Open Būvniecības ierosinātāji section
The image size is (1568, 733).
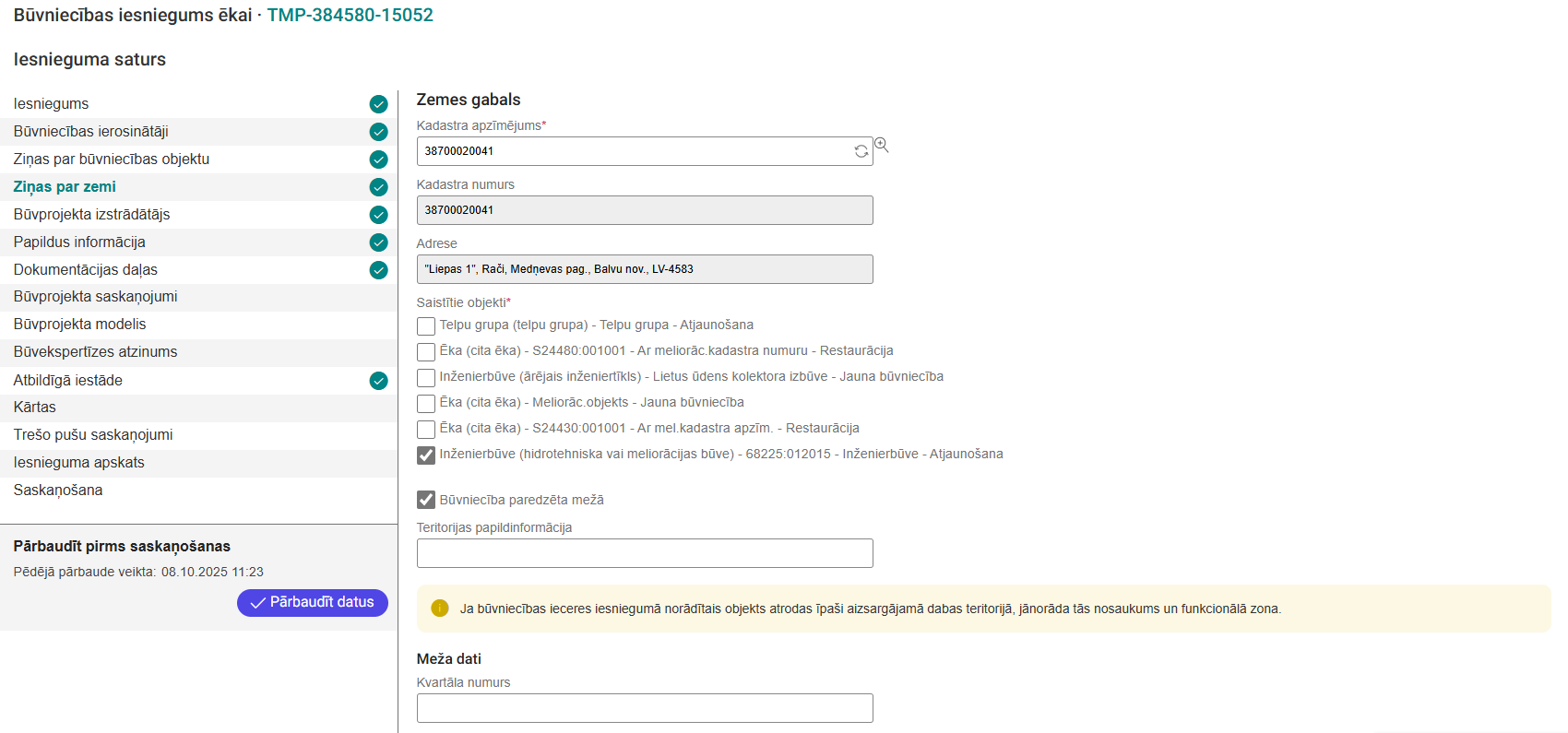click(91, 132)
